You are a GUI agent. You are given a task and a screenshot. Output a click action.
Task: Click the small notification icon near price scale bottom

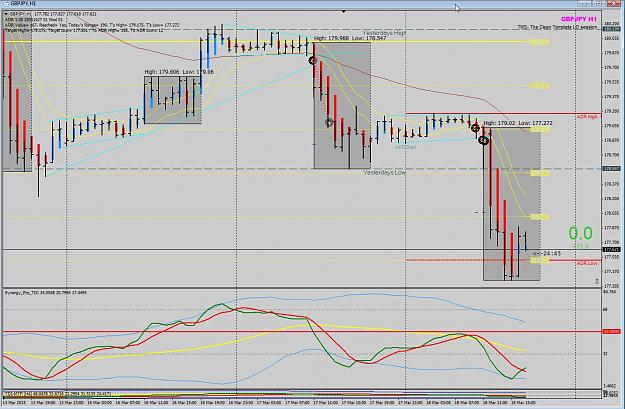pyautogui.click(x=597, y=281)
